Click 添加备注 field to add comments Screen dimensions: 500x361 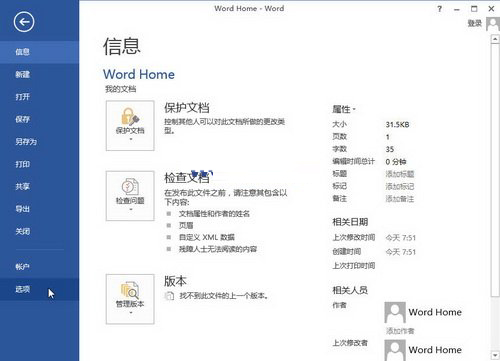pyautogui.click(x=400, y=199)
